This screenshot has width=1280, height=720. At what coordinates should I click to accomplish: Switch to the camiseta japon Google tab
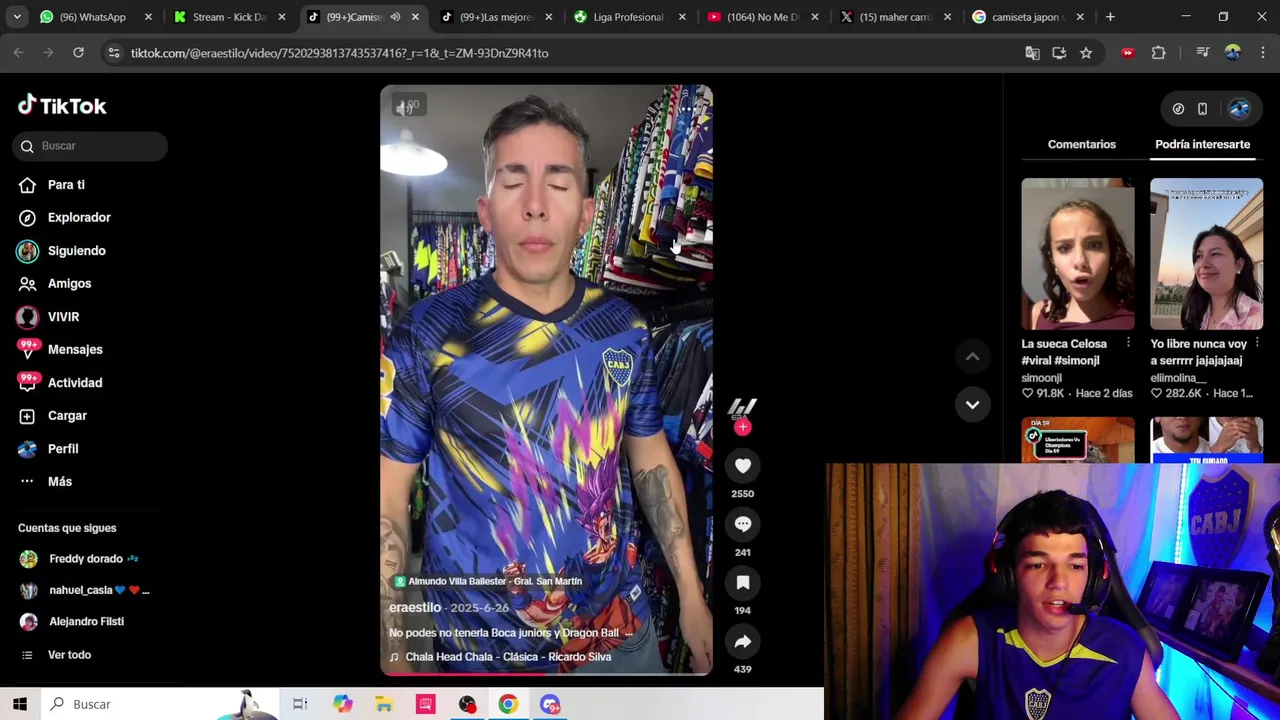[x=1030, y=17]
